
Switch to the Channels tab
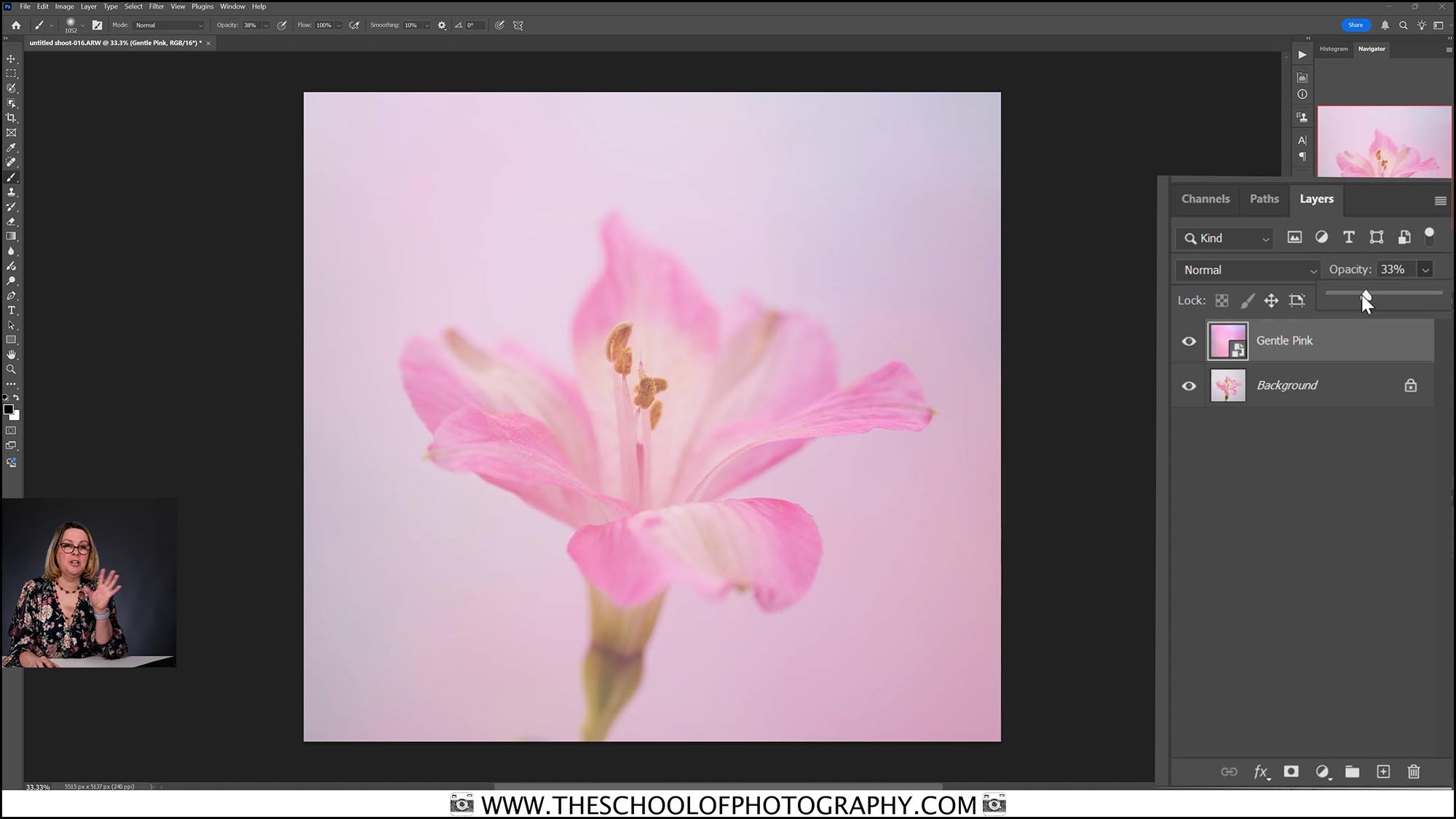pos(1205,199)
